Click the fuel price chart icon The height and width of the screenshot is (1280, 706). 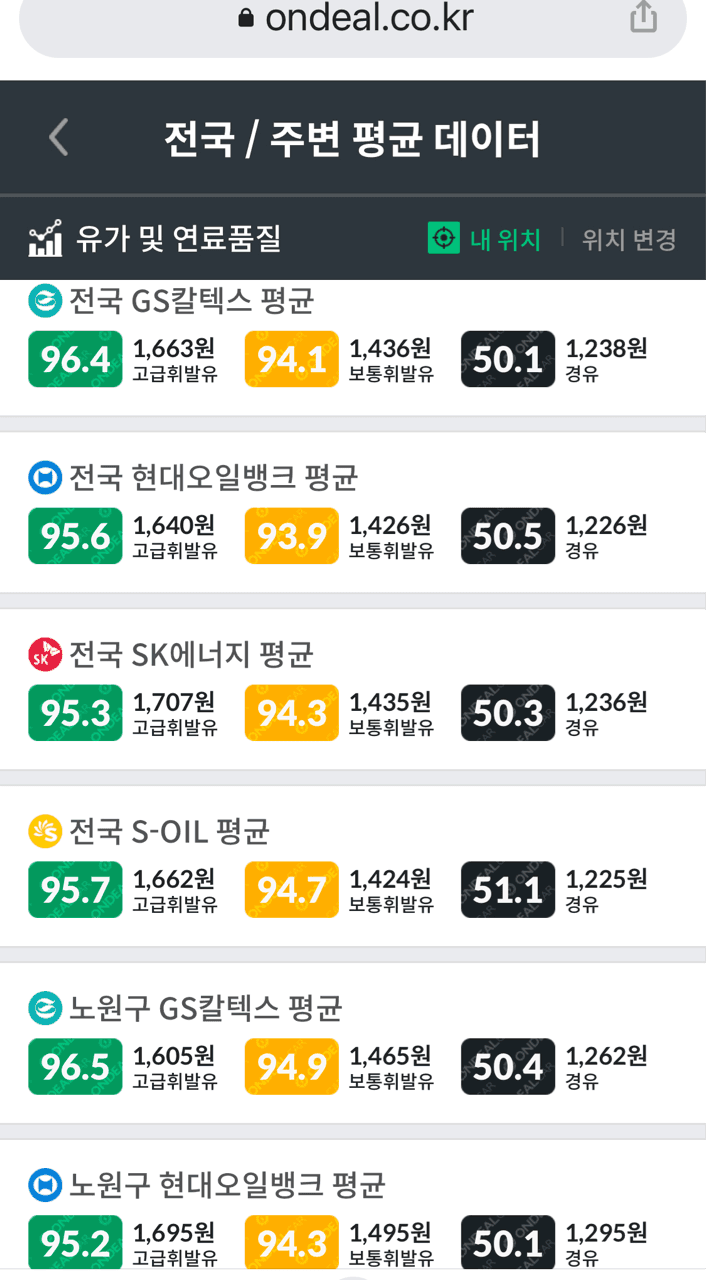pos(42,237)
